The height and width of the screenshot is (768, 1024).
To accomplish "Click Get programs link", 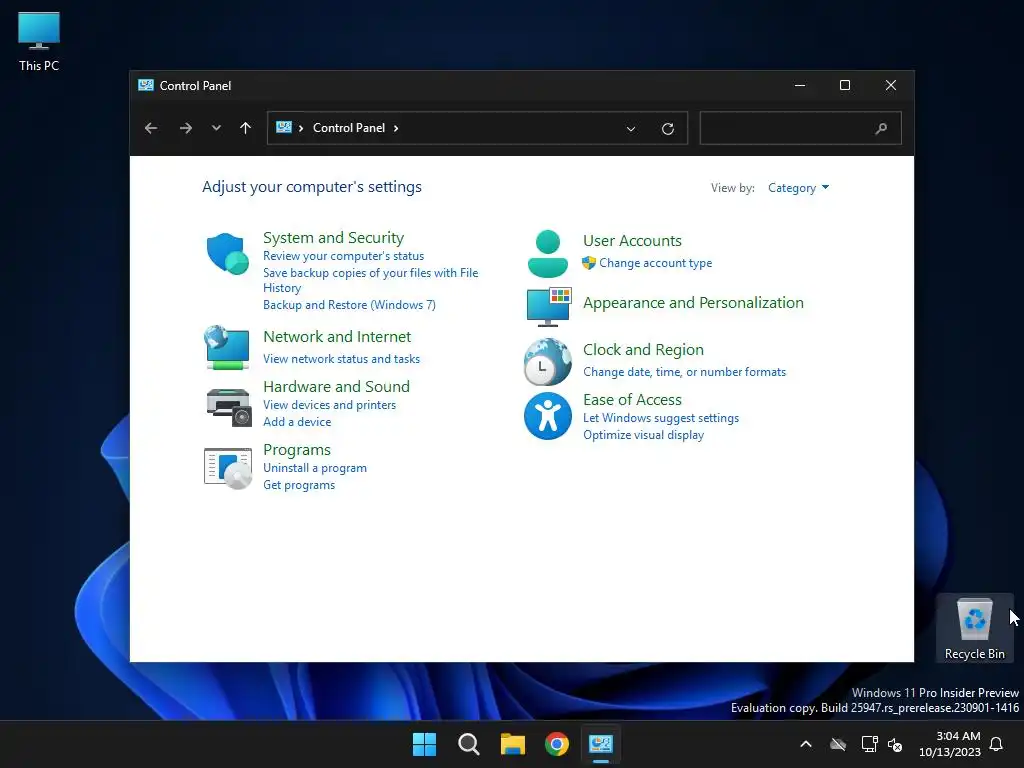I will click(x=298, y=485).
